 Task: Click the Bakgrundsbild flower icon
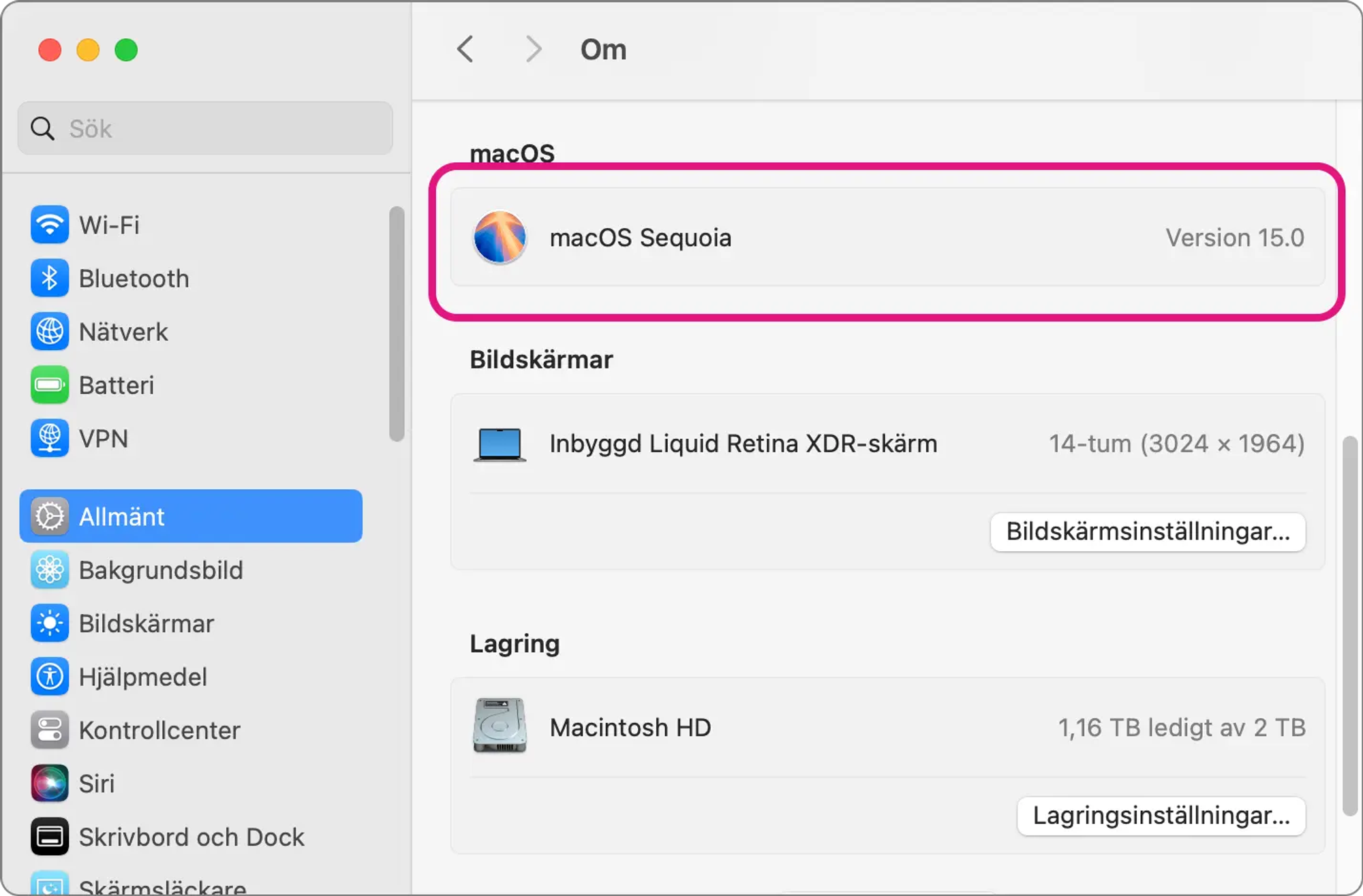pos(50,570)
